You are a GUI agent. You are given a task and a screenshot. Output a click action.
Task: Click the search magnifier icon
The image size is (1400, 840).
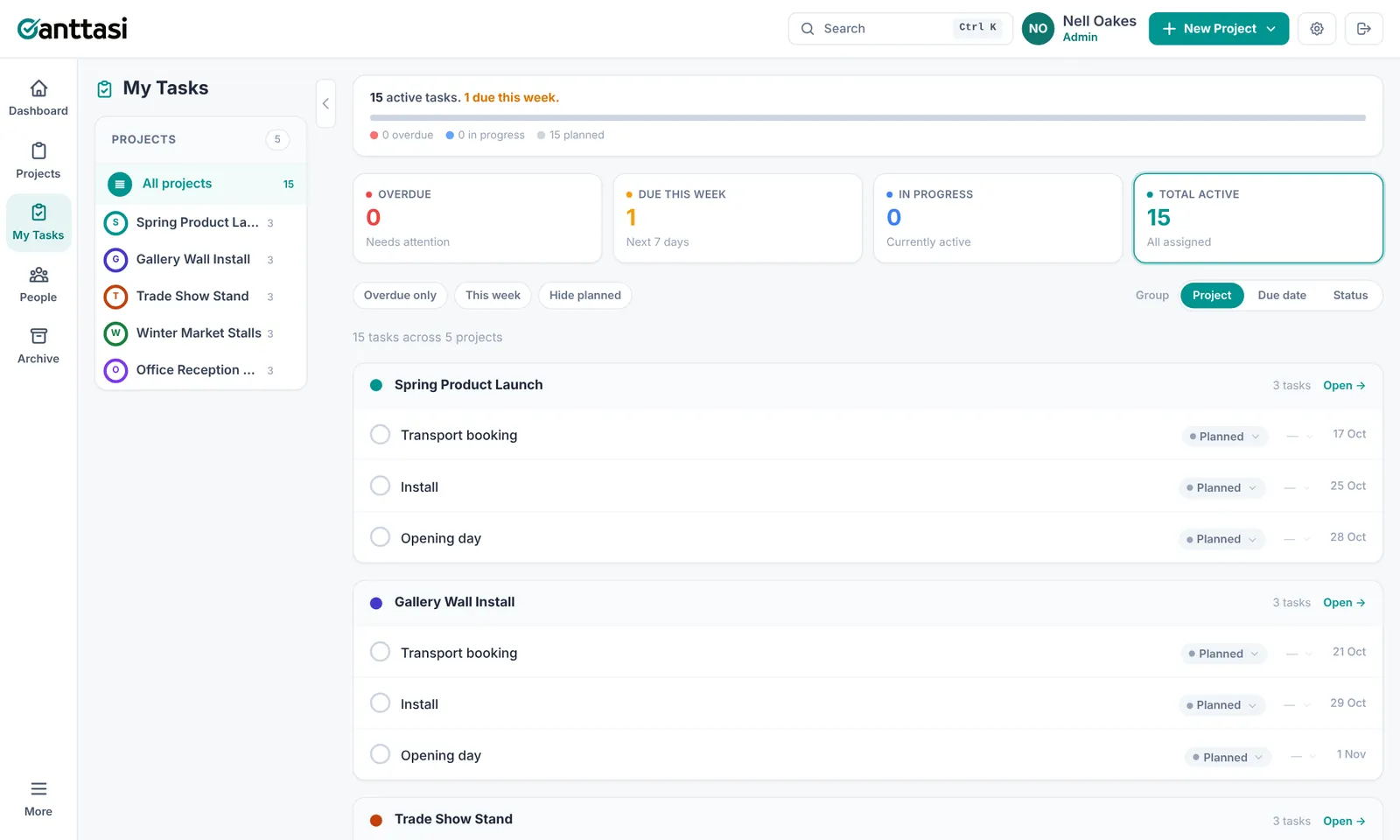point(808,29)
